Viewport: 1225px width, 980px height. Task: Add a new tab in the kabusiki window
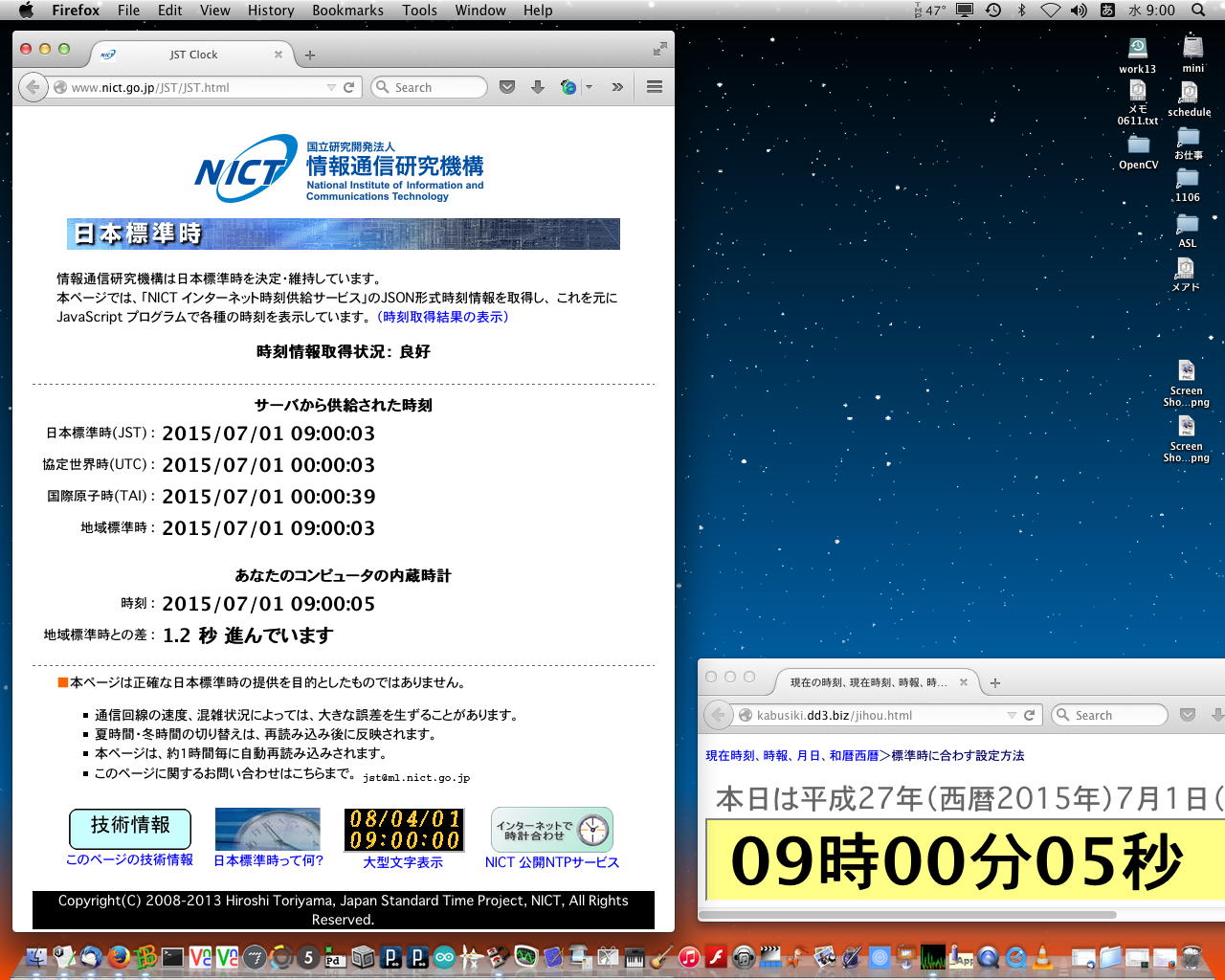pyautogui.click(x=995, y=682)
